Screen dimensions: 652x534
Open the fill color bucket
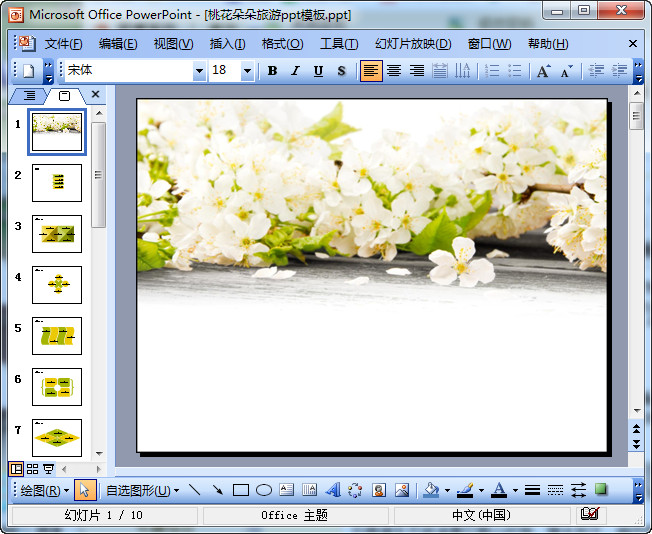click(430, 490)
